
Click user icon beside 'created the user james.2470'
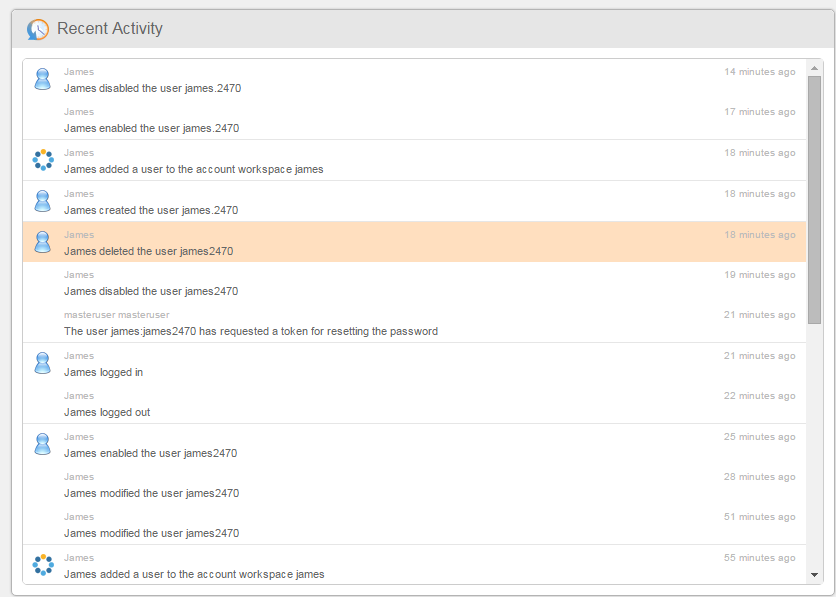[42, 201]
